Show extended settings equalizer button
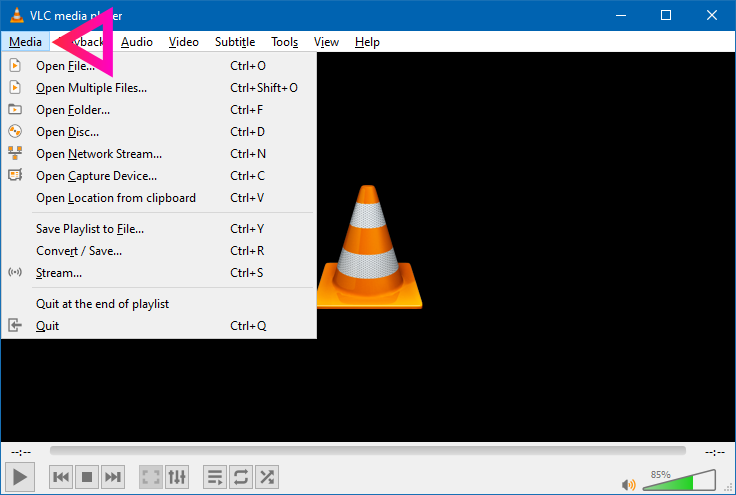Viewport: 736px width, 495px height. point(177,477)
